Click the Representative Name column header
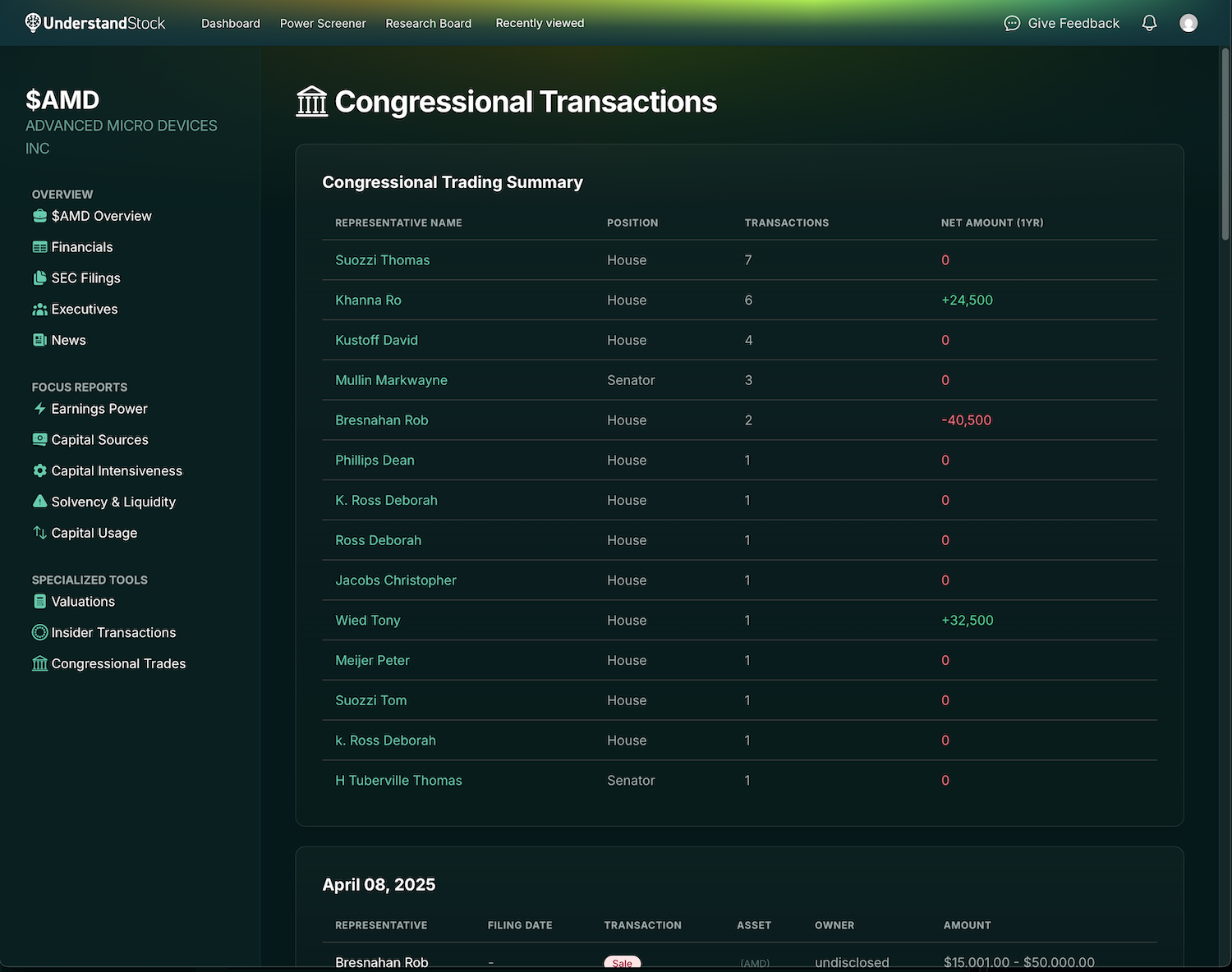The image size is (1232, 972). (398, 222)
